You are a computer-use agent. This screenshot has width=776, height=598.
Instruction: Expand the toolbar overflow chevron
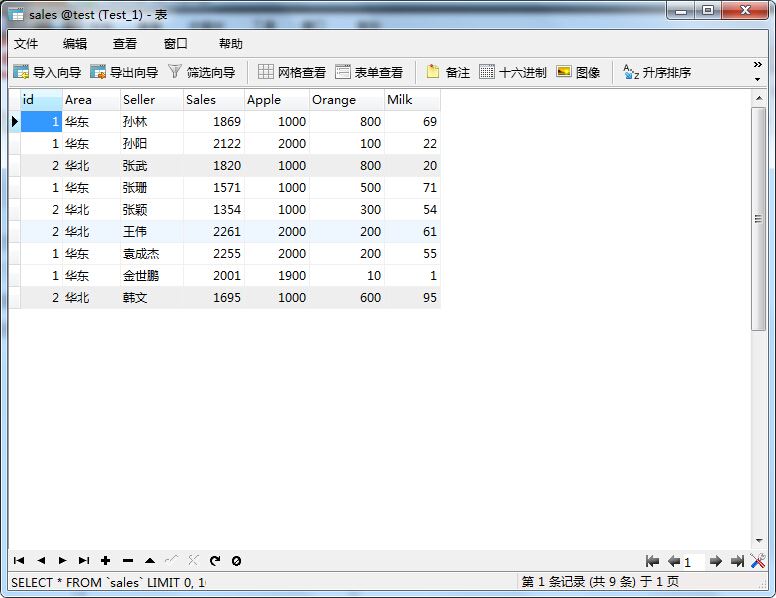pyautogui.click(x=758, y=64)
